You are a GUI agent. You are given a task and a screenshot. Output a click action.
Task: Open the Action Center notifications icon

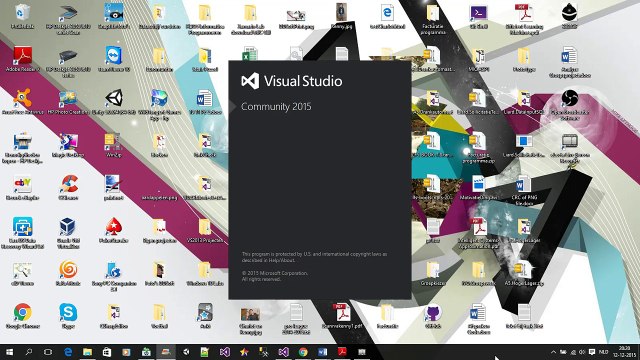(592, 352)
